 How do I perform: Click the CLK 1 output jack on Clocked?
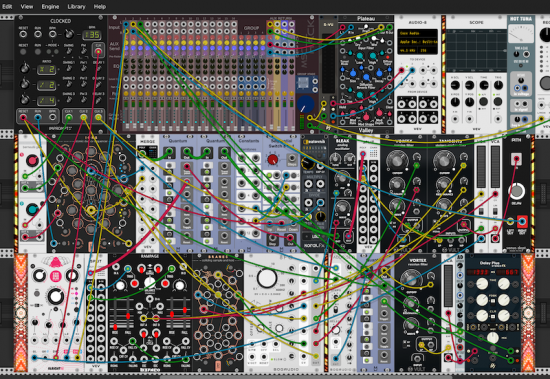[69, 117]
